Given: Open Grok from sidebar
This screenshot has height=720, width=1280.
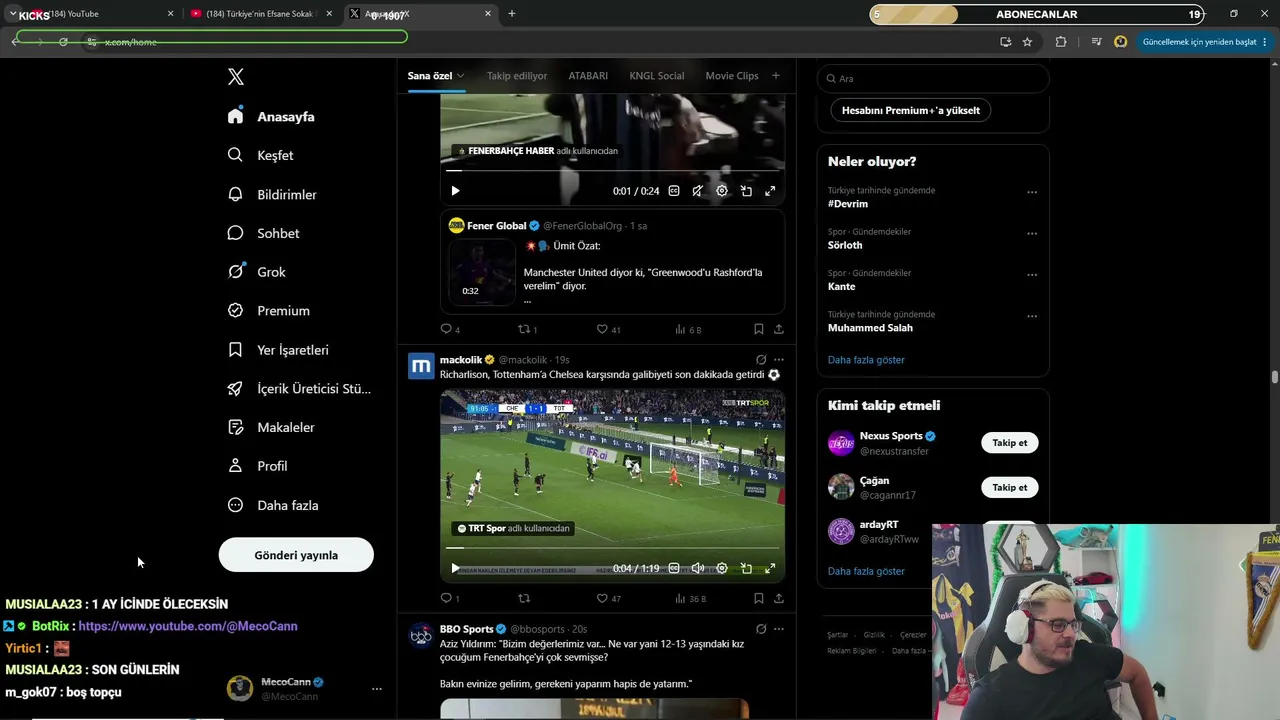Looking at the screenshot, I should coord(256,272).
